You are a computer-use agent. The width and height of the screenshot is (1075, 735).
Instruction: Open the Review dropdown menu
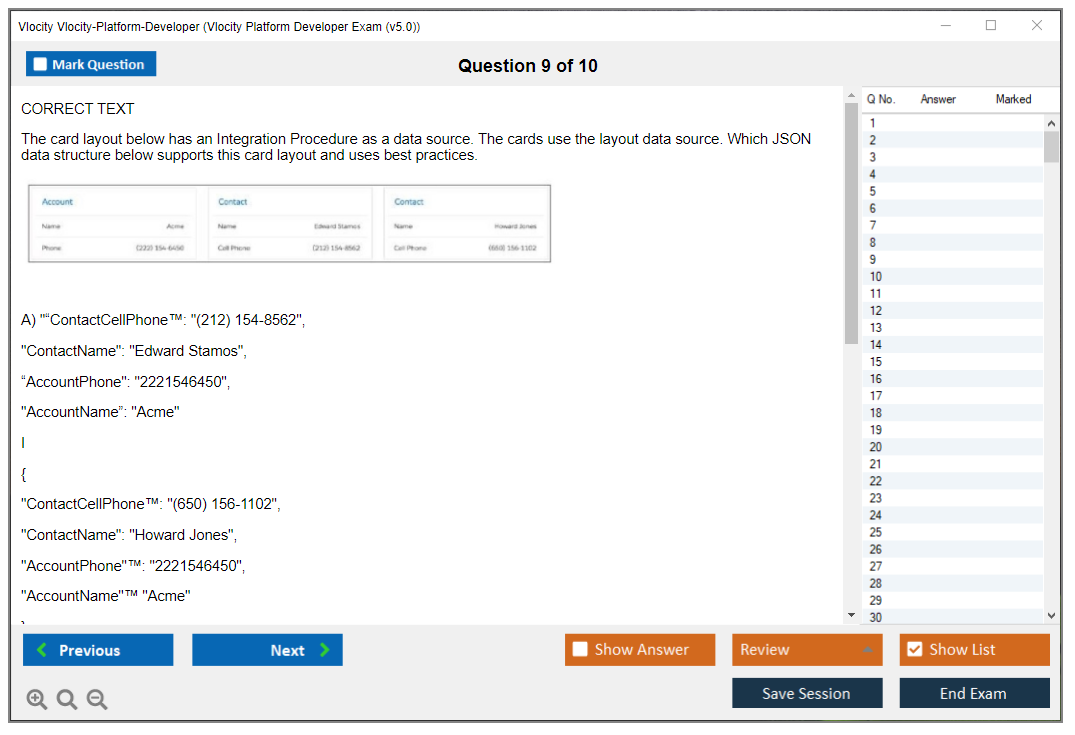(x=867, y=650)
